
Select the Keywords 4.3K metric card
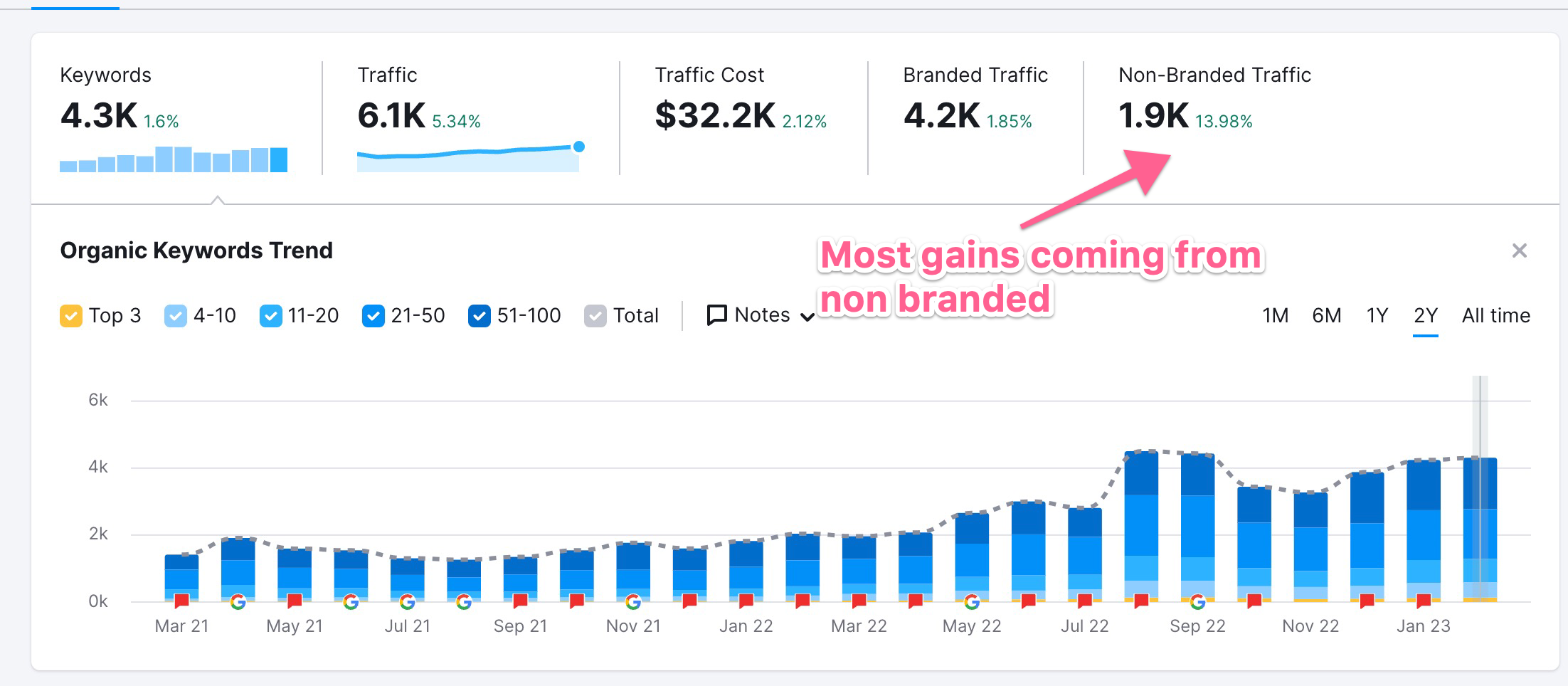coord(174,117)
